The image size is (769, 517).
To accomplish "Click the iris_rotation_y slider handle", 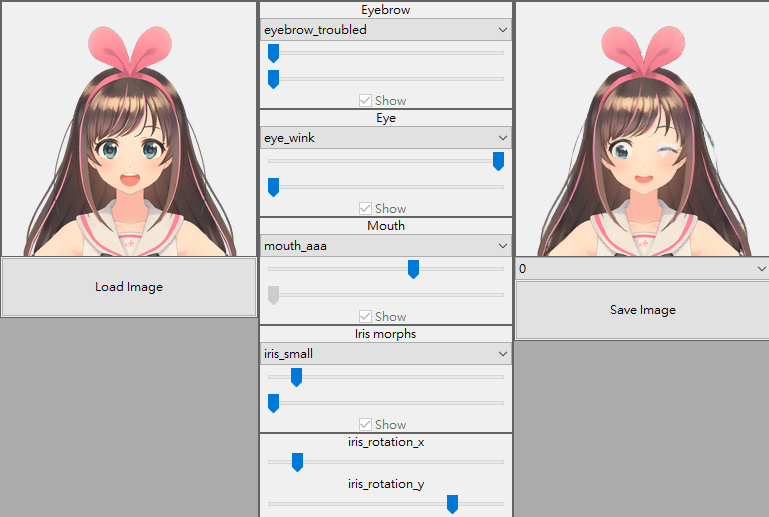I will (452, 504).
